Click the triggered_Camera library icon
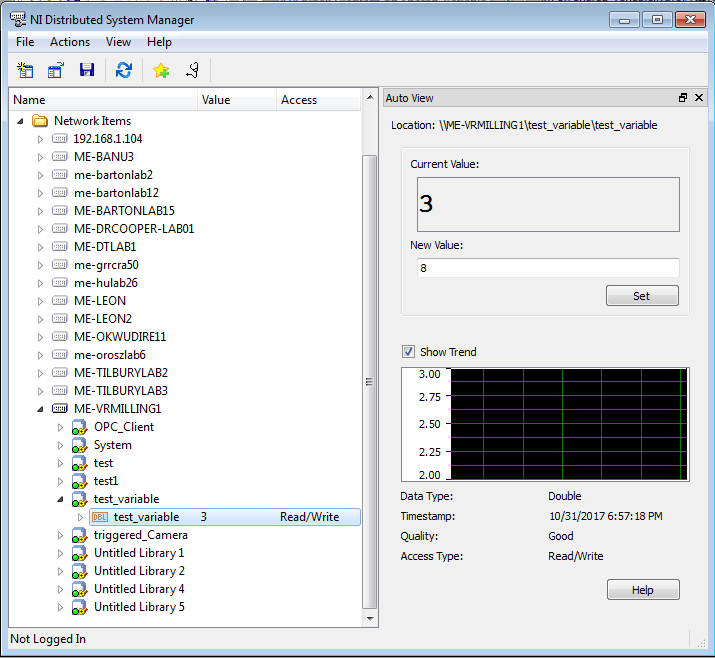 (79, 535)
